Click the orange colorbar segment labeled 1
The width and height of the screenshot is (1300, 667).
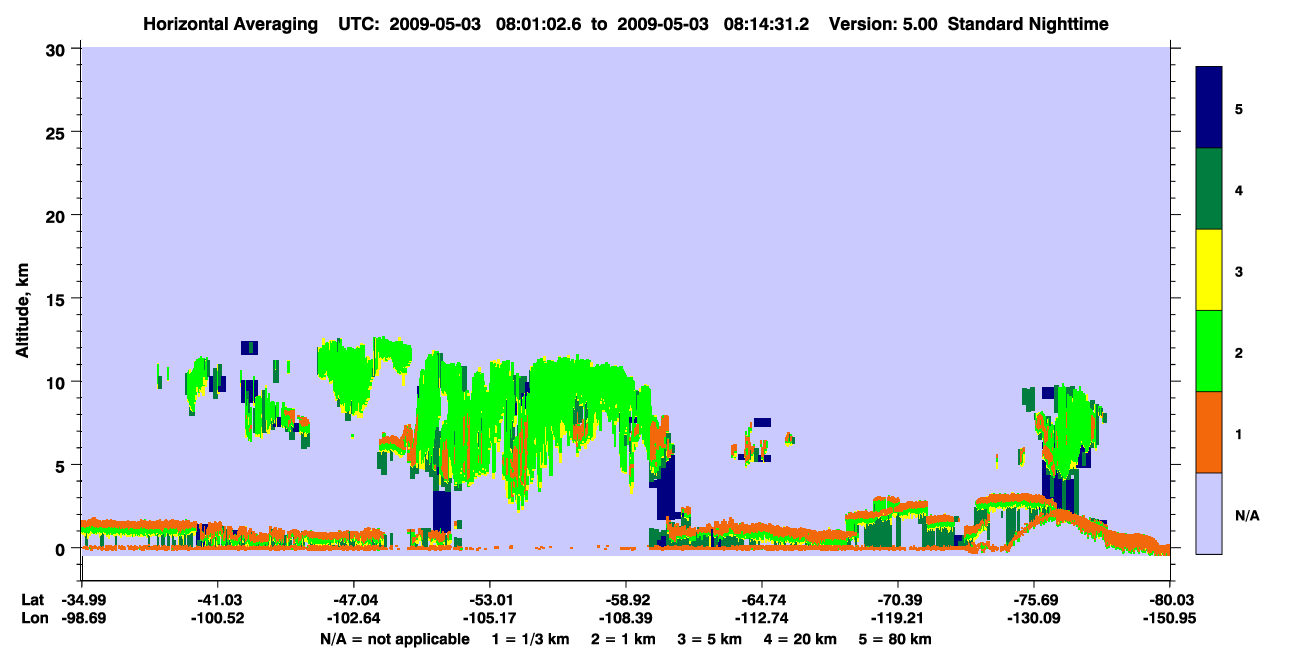point(1209,432)
